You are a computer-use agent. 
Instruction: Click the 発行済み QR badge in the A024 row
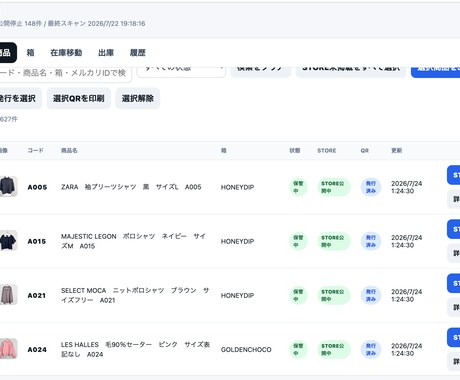tap(371, 349)
